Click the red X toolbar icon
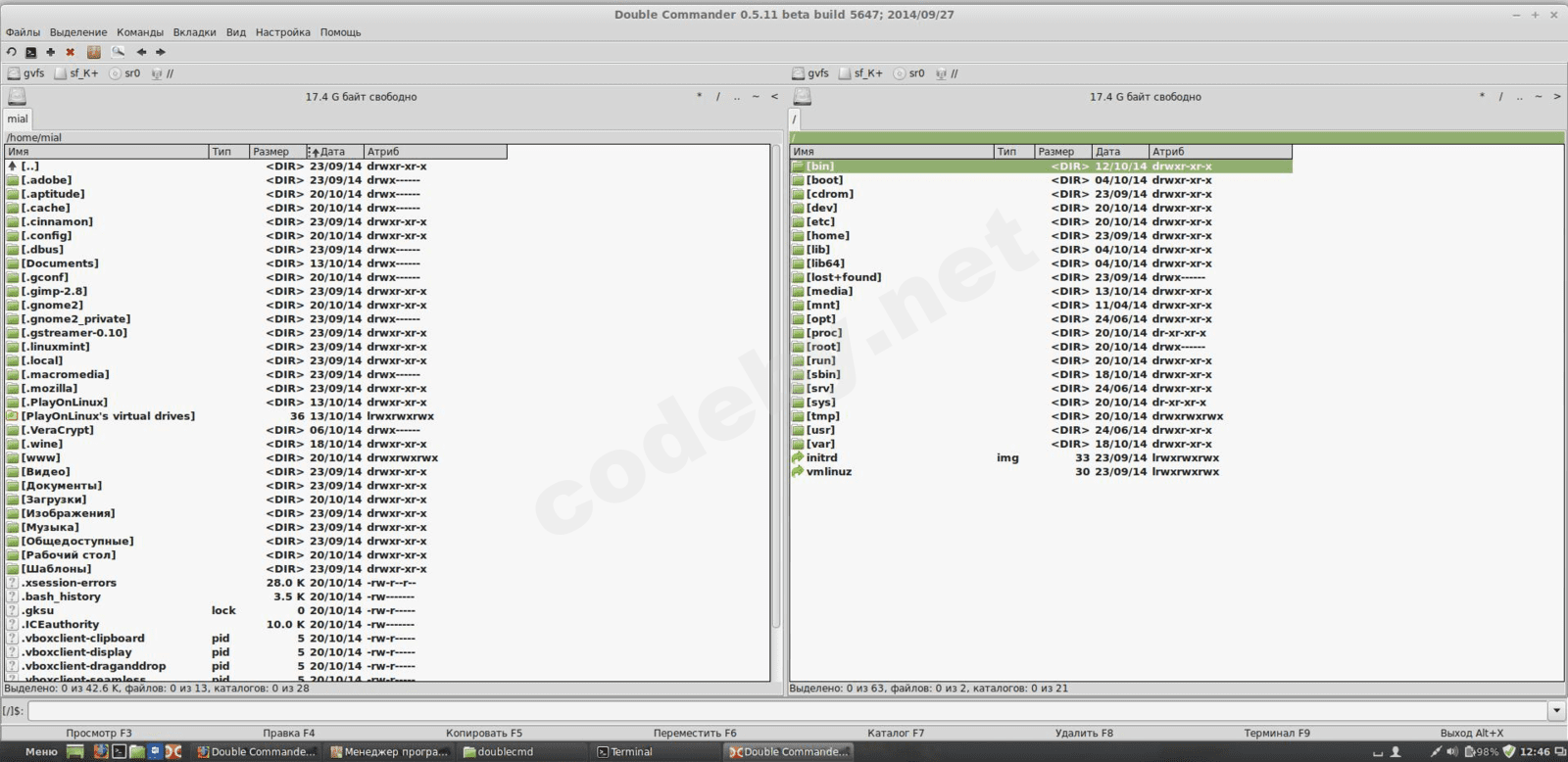1568x762 pixels. pyautogui.click(x=71, y=52)
